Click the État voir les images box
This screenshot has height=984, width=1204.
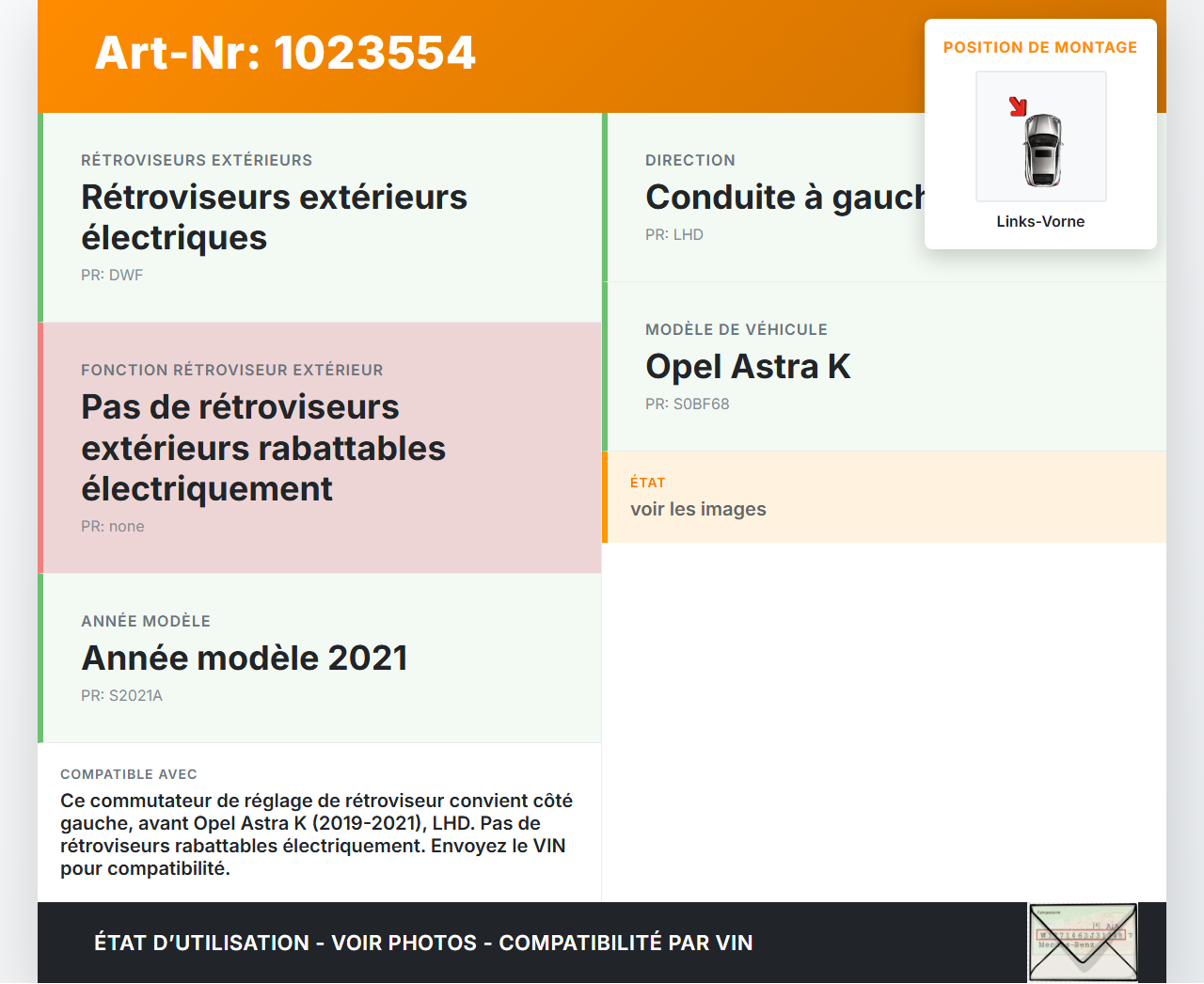(x=884, y=497)
